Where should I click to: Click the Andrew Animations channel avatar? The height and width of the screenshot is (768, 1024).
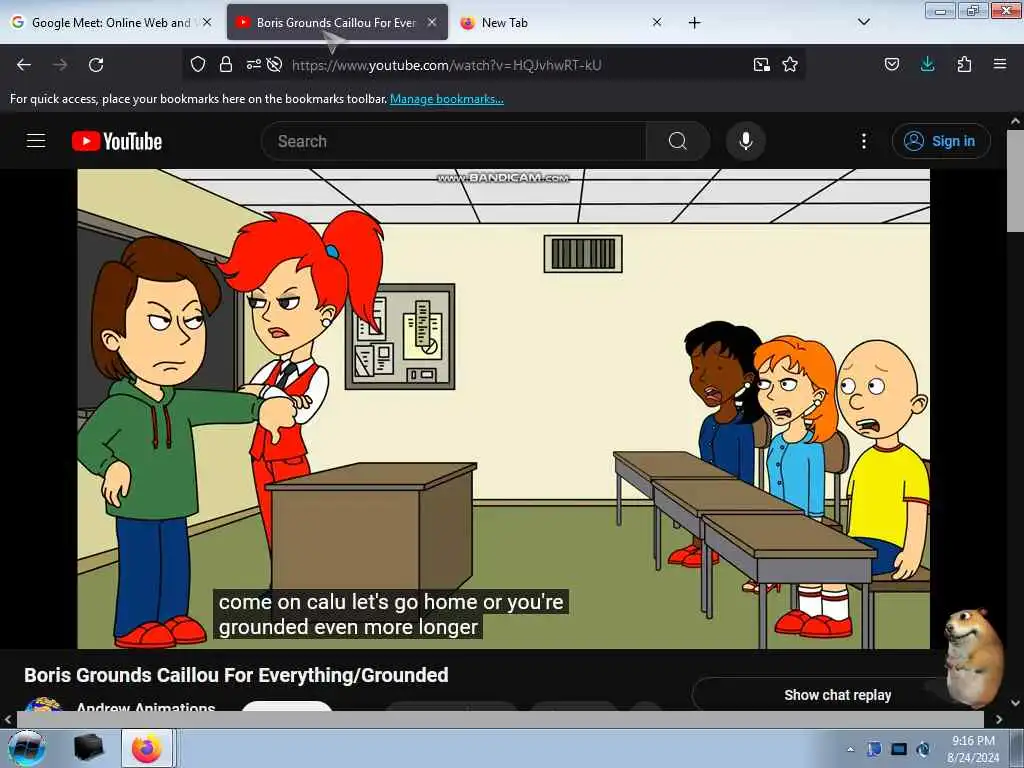pyautogui.click(x=43, y=705)
